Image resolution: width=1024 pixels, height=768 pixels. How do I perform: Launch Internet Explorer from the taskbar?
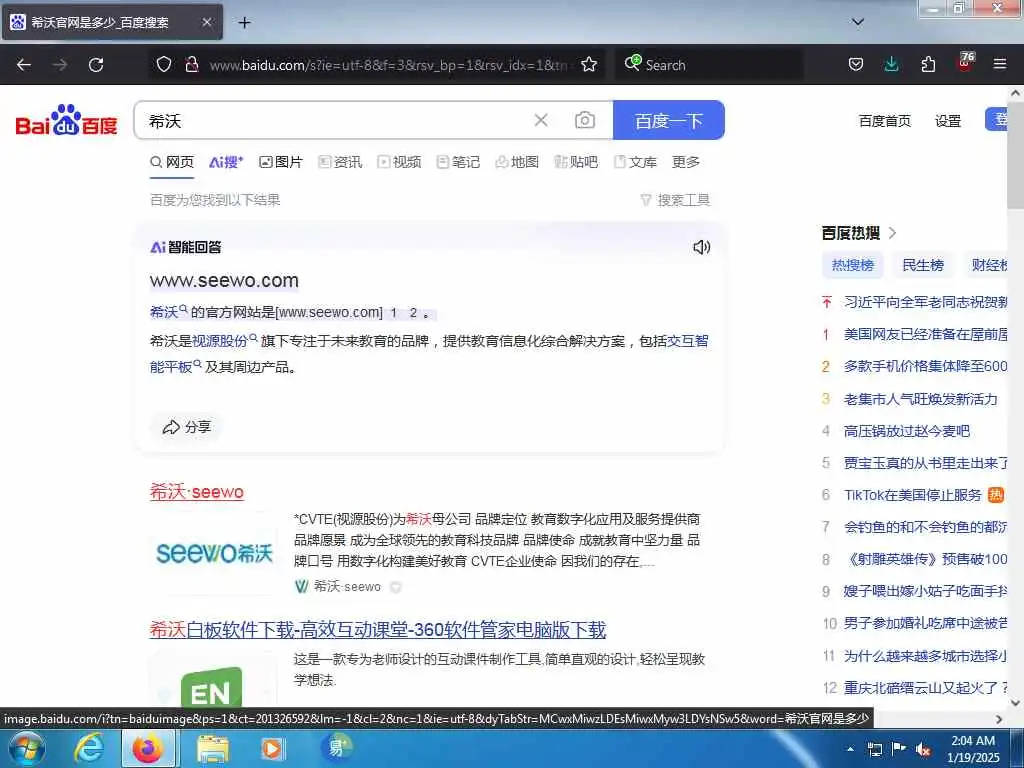(88, 748)
